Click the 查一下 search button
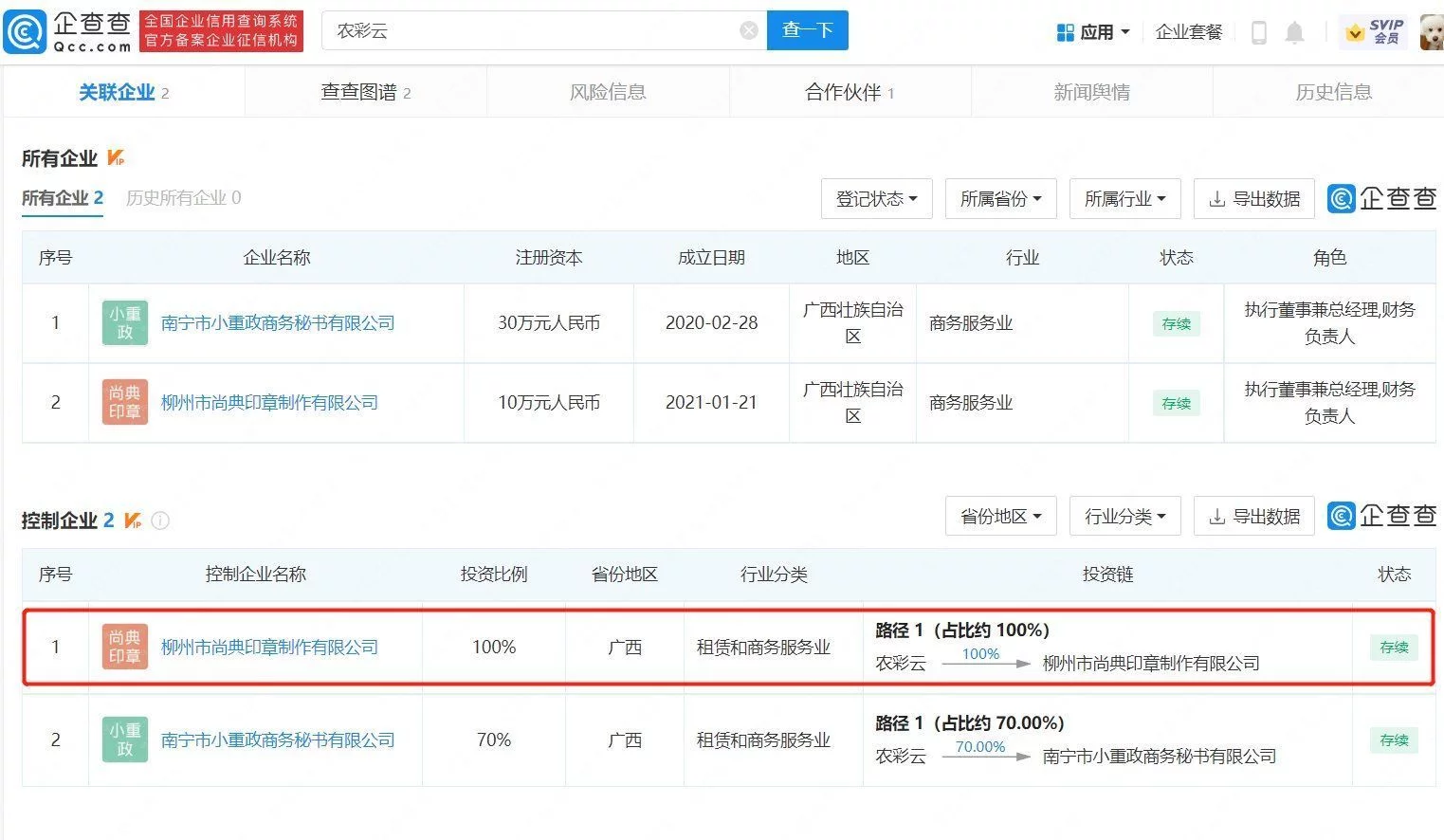The image size is (1444, 840). pos(808,30)
